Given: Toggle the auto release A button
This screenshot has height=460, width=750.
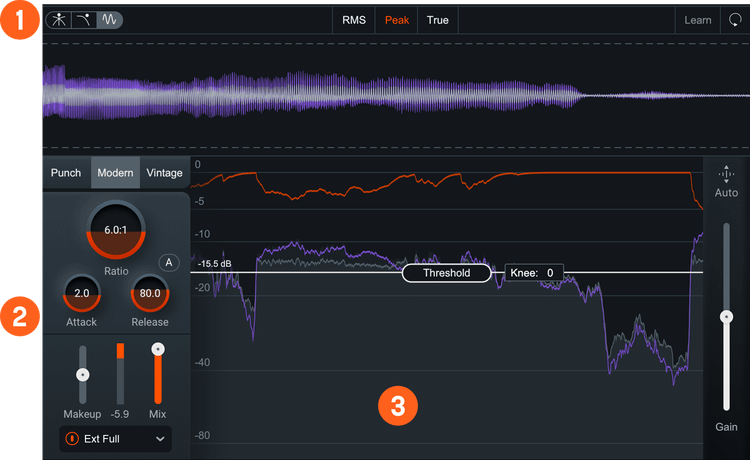Looking at the screenshot, I should pos(169,263).
